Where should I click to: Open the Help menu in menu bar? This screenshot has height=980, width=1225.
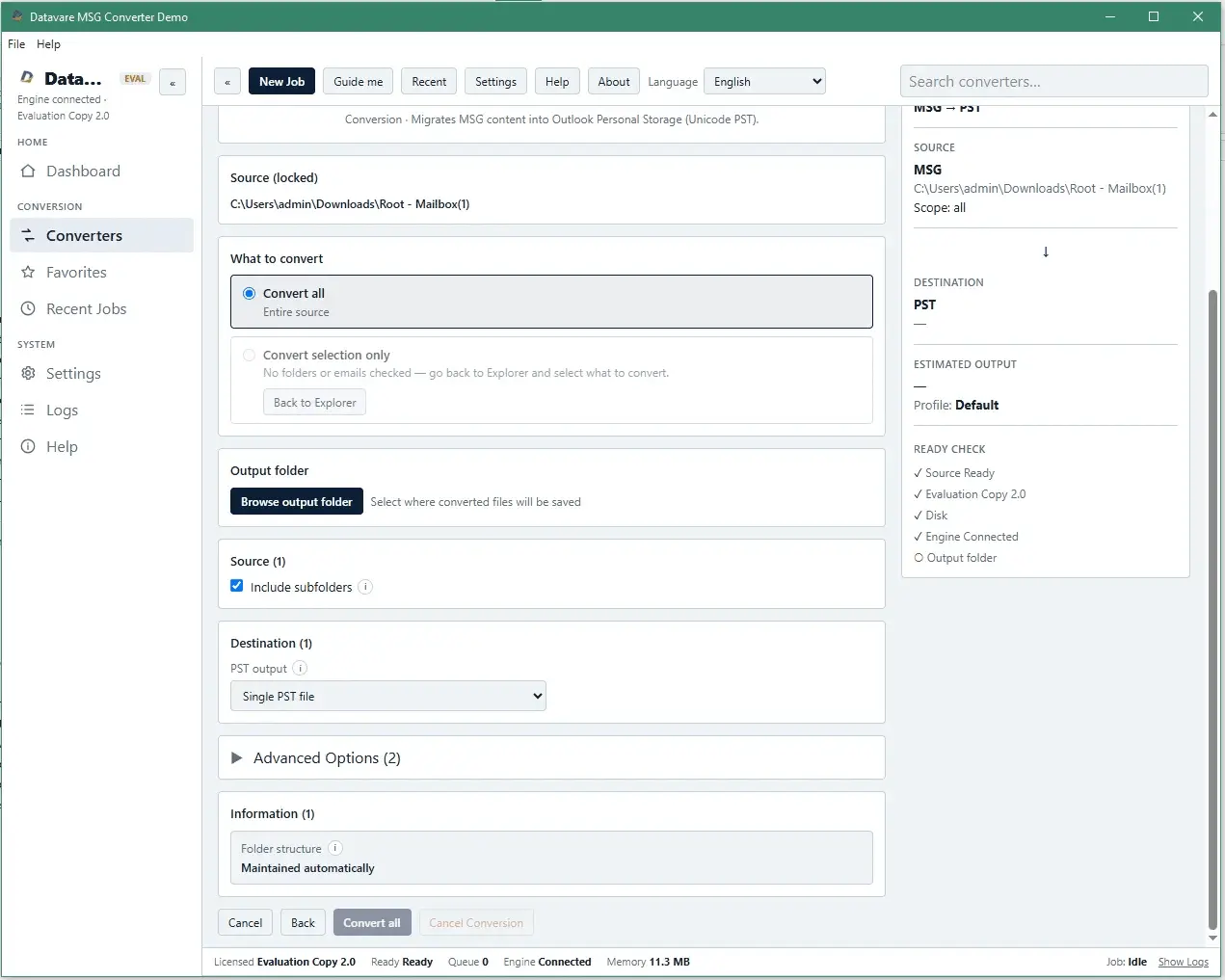coord(48,44)
